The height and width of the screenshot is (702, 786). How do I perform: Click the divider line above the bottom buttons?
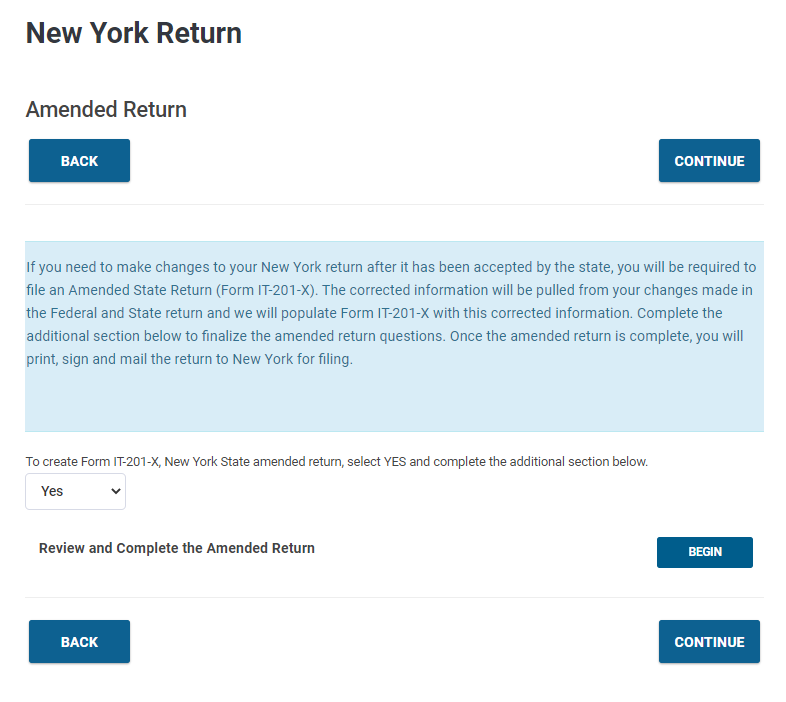point(394,597)
